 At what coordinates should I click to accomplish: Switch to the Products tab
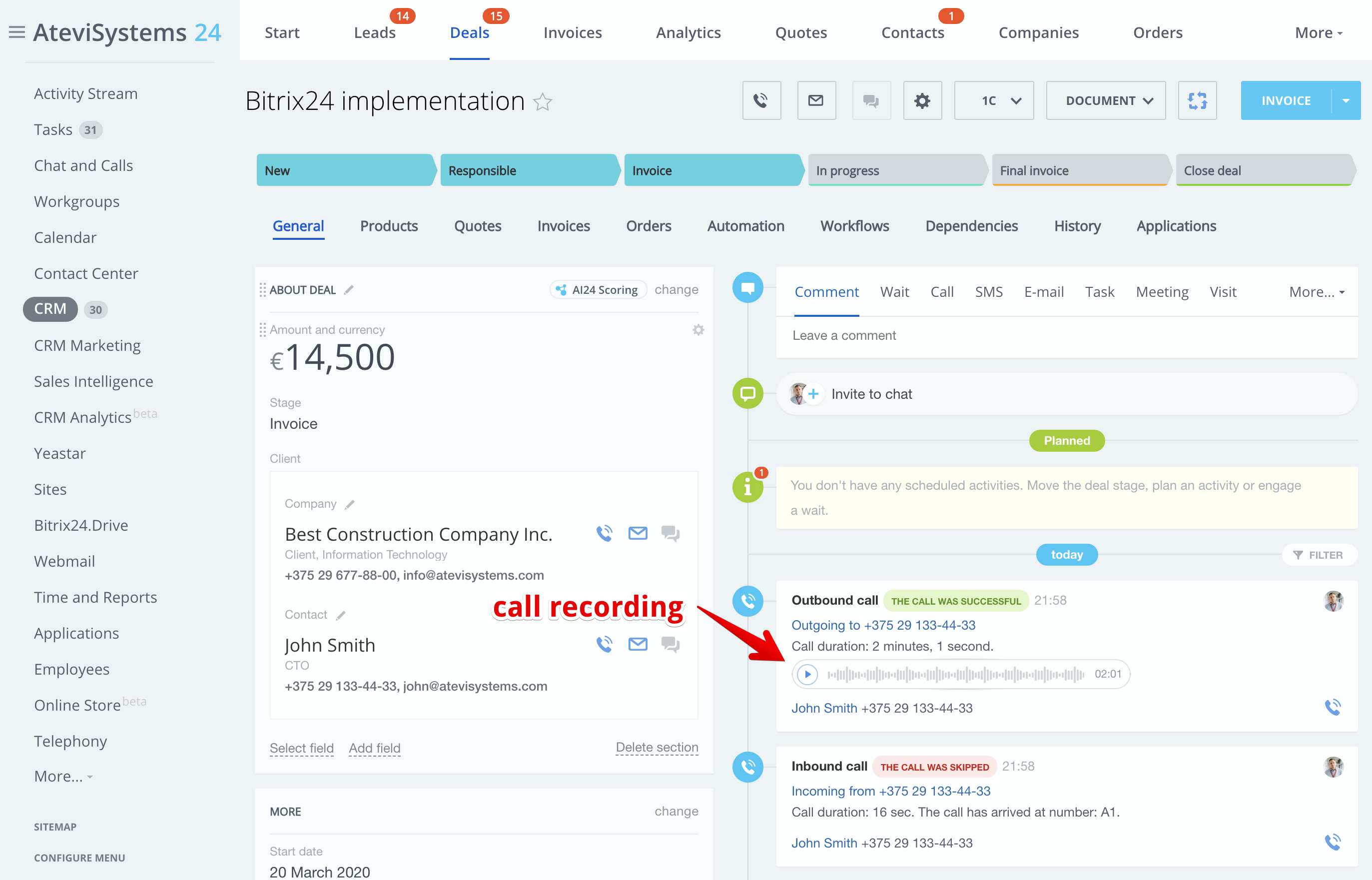coord(388,226)
